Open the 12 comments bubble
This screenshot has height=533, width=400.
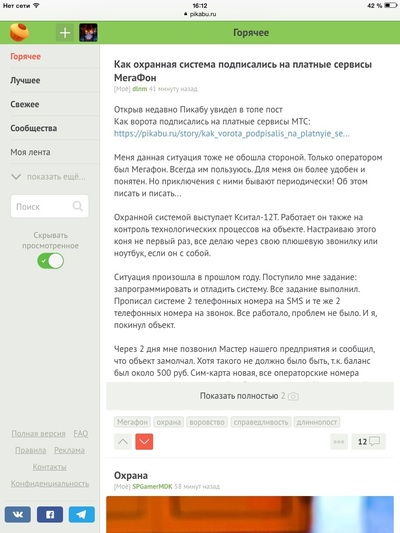369,442
